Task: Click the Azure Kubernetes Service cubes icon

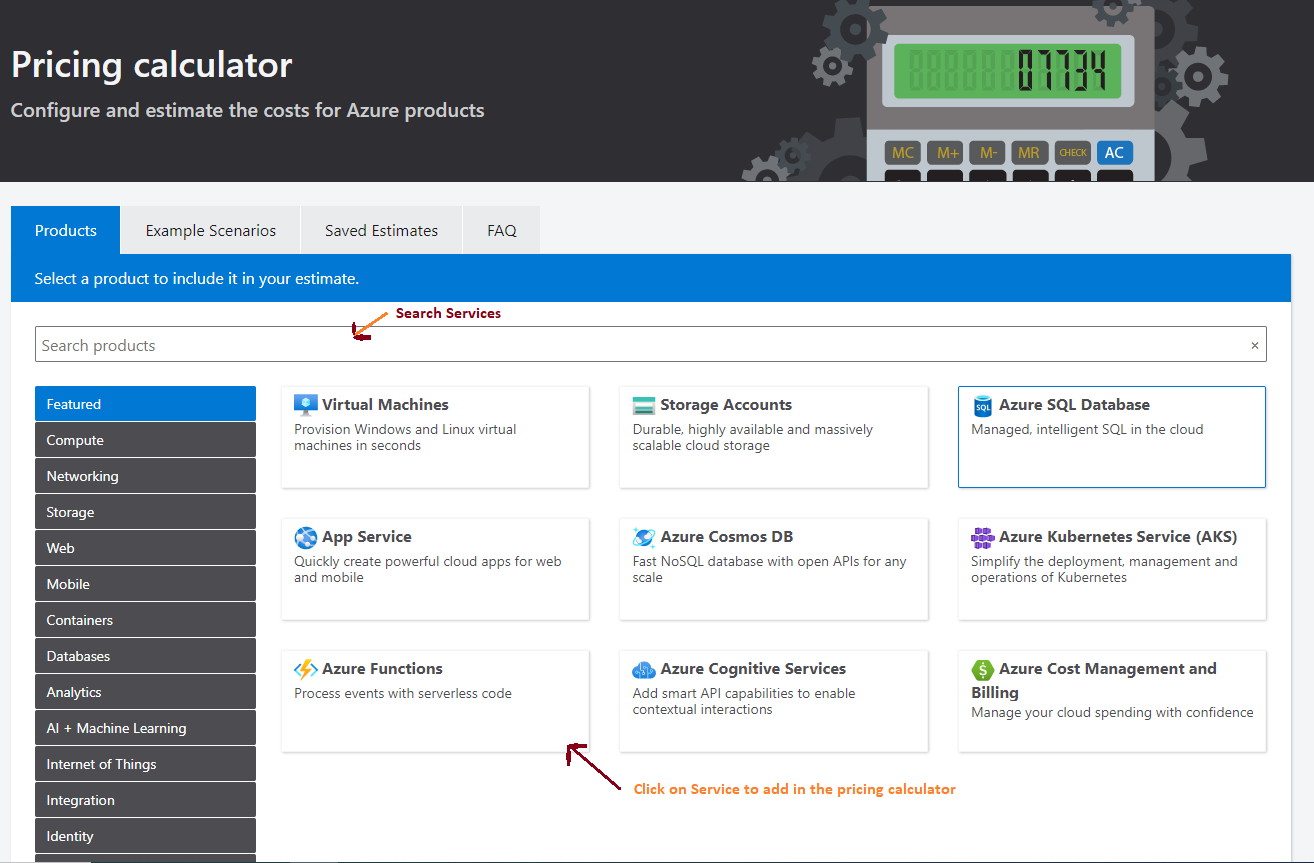Action: (x=983, y=537)
